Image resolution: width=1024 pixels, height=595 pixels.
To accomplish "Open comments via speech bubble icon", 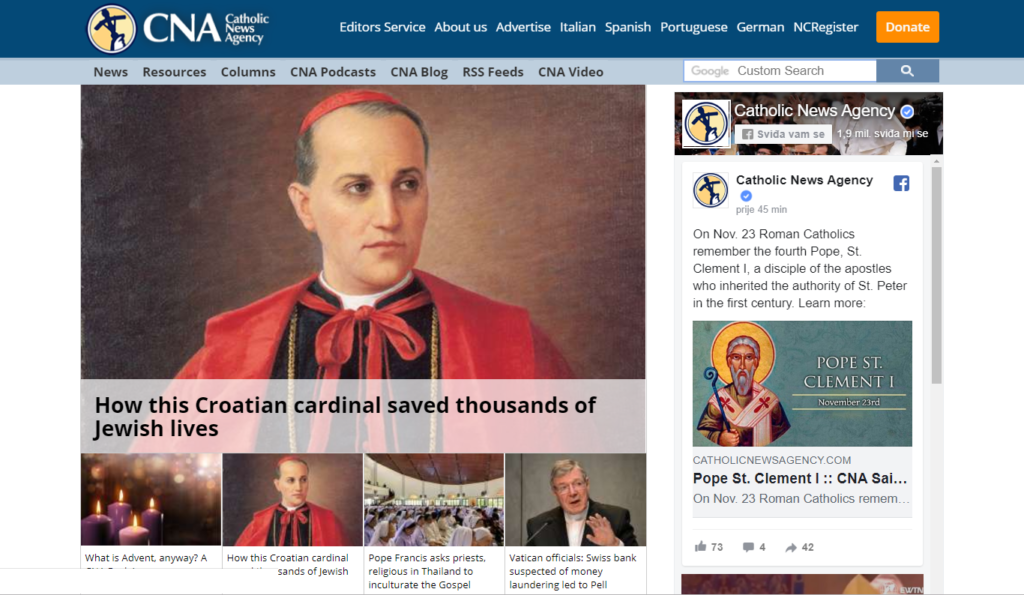I will click(748, 547).
